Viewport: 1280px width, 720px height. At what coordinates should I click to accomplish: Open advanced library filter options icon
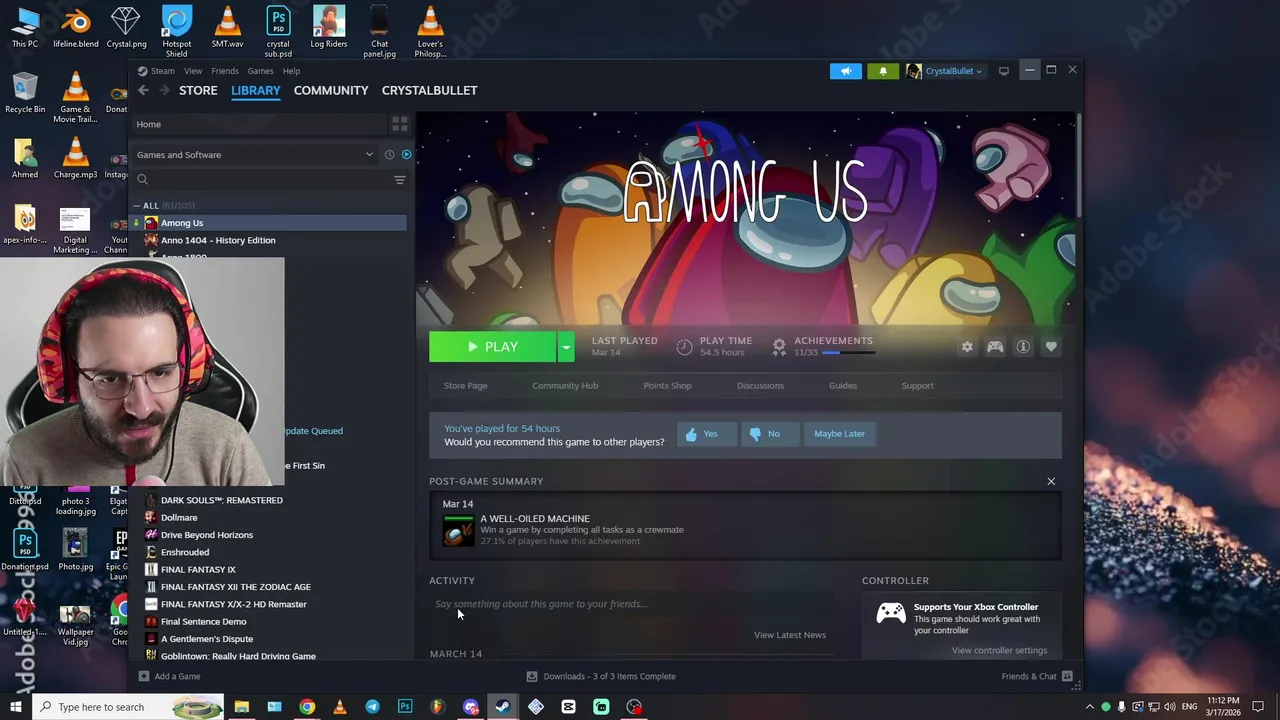click(399, 180)
